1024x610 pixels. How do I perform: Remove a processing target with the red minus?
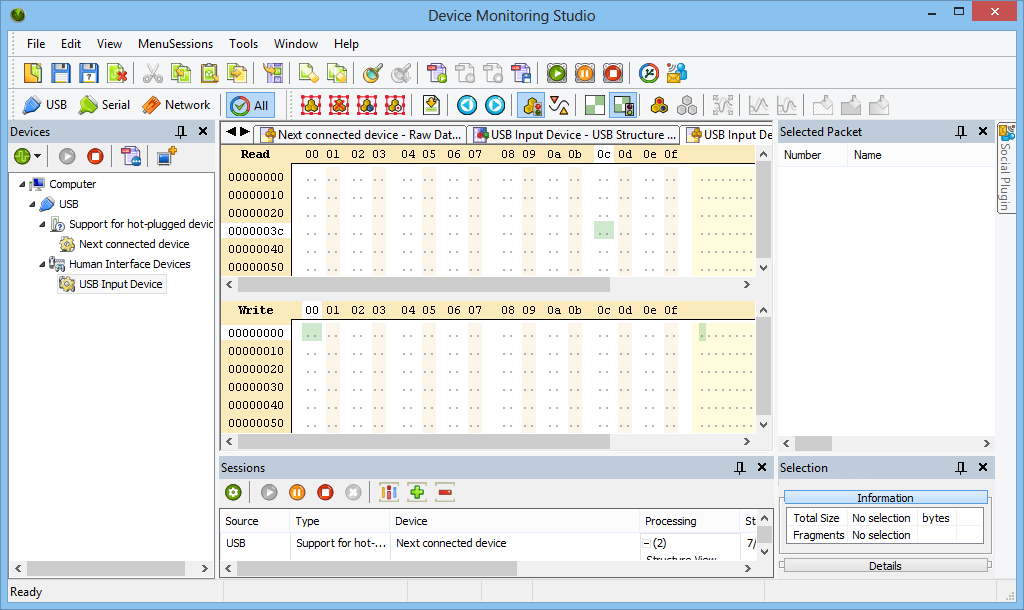(x=443, y=492)
